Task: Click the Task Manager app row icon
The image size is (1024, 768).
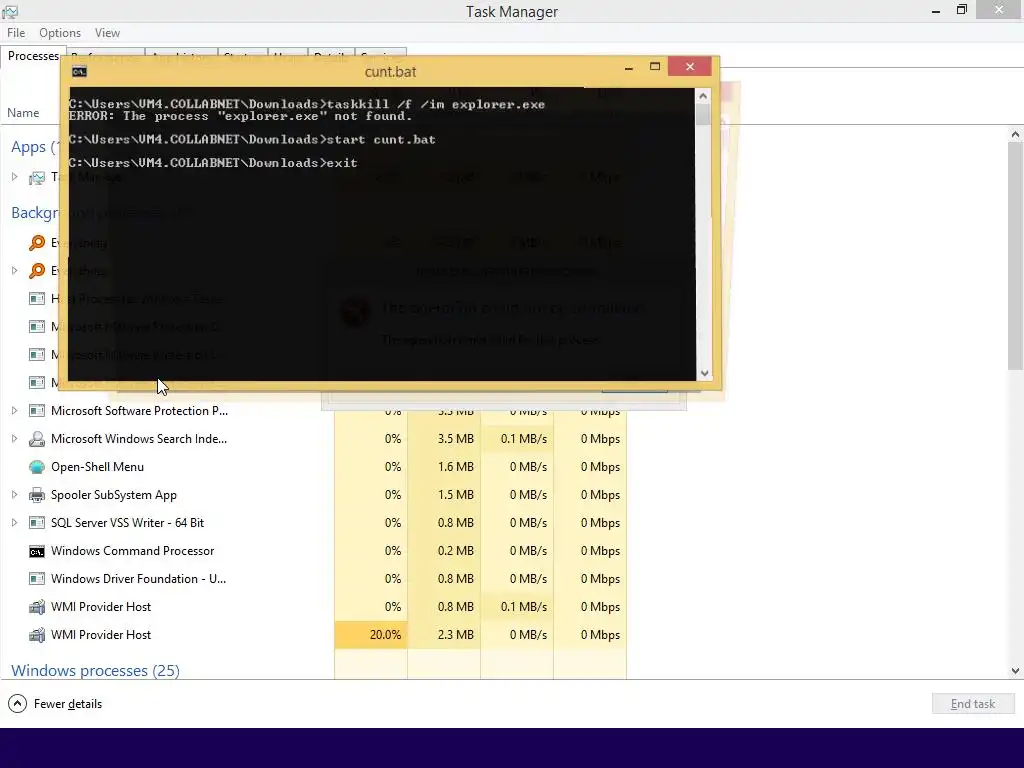Action: [37, 178]
